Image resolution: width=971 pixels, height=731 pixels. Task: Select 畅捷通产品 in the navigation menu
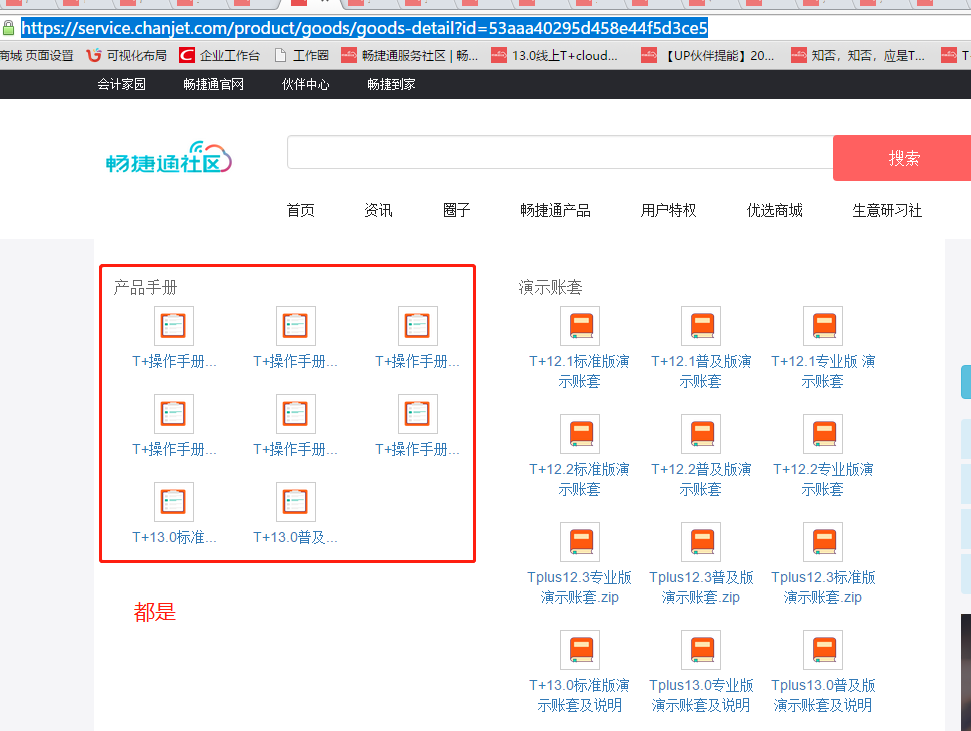point(555,211)
